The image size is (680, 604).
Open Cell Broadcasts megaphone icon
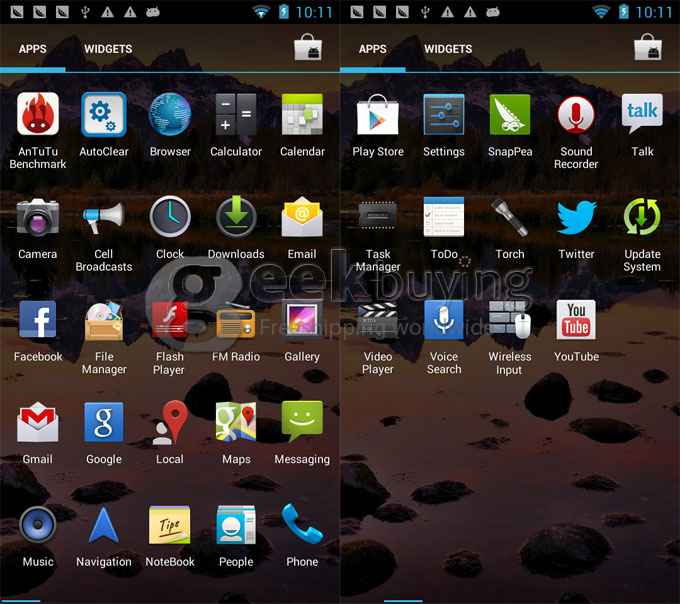tap(104, 218)
